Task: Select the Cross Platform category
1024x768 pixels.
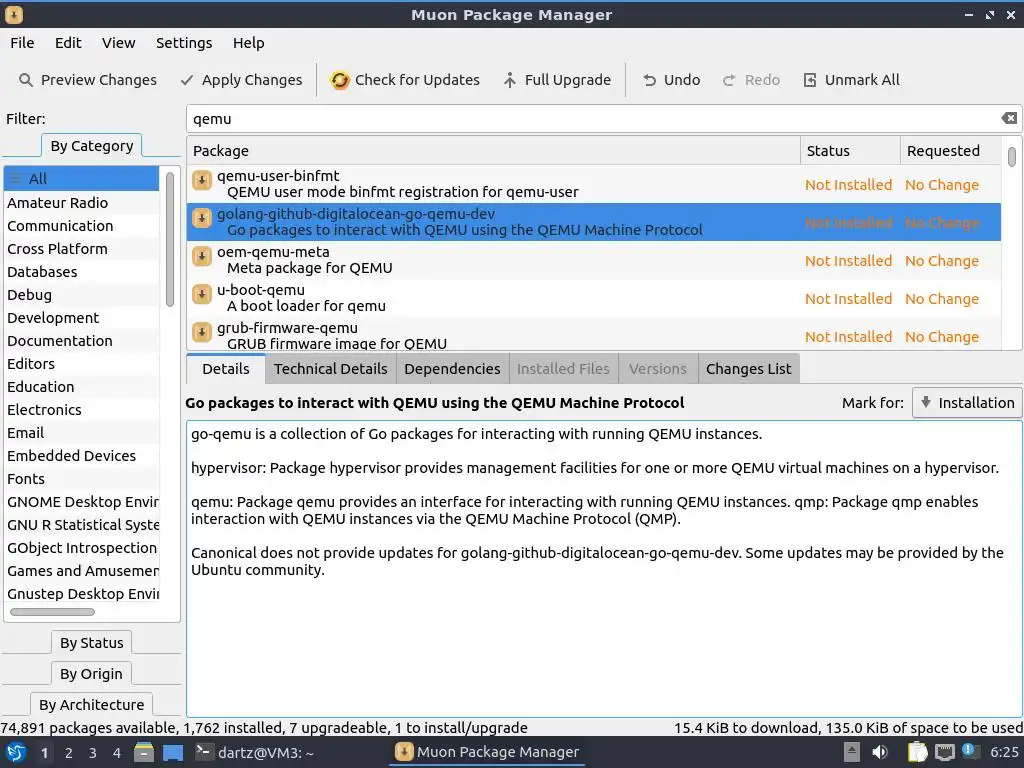Action: click(x=82, y=249)
